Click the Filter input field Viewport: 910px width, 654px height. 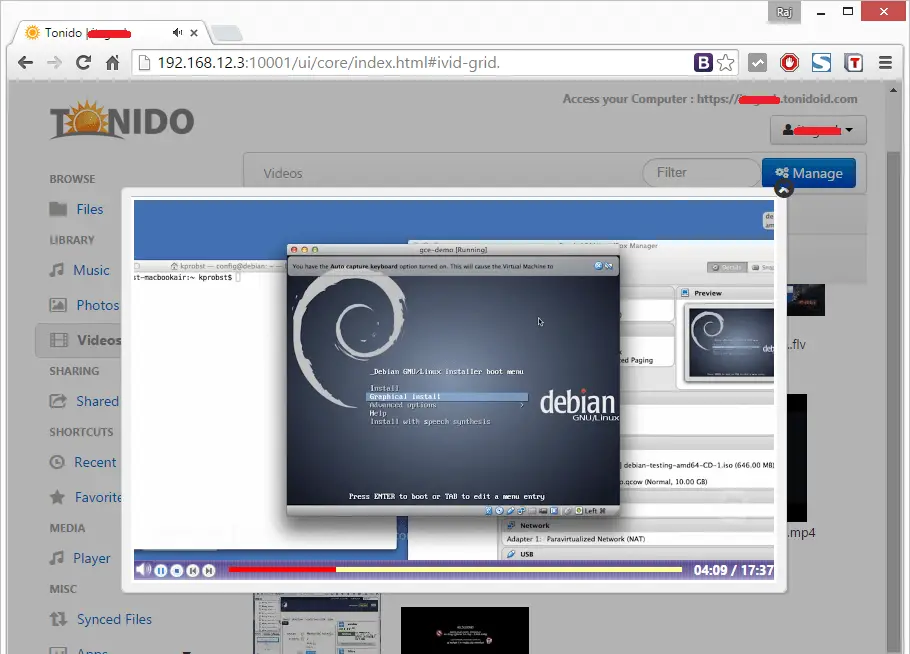click(701, 173)
